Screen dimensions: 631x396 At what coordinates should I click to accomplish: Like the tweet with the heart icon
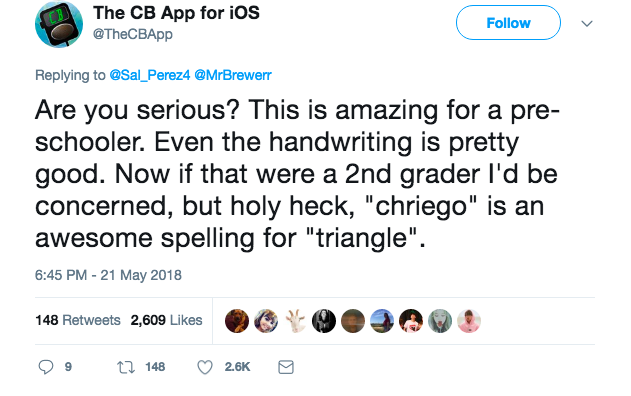[205, 367]
